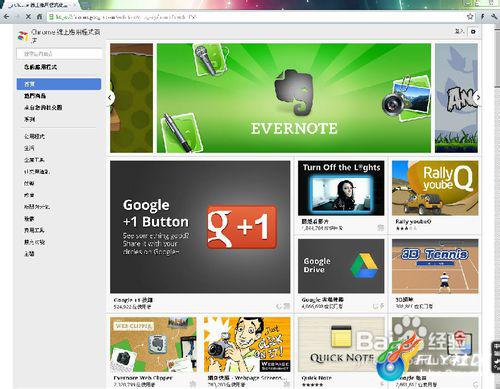
Task: Open the store settings gear button
Action: click(473, 32)
